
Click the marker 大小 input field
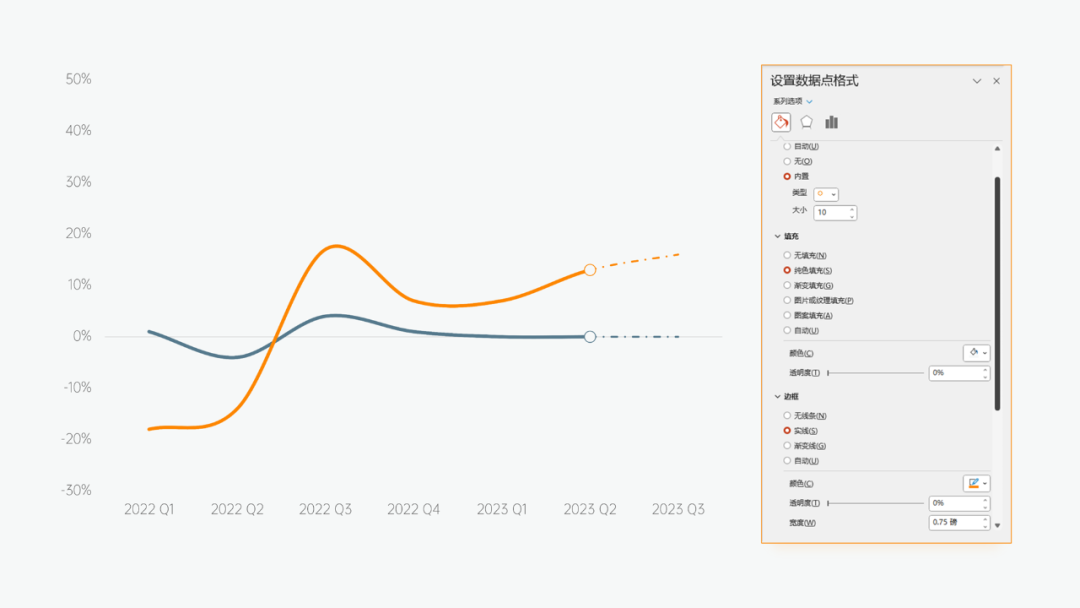830,213
